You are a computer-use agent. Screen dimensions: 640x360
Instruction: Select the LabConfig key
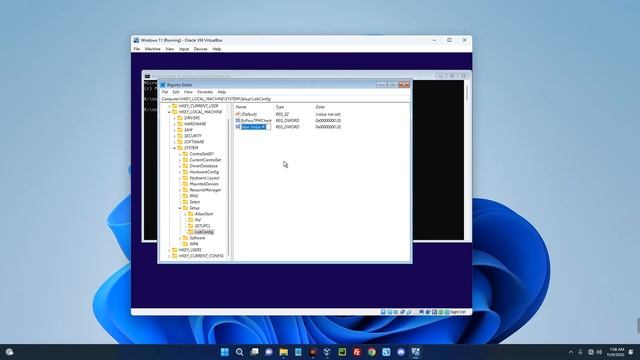[x=204, y=232]
